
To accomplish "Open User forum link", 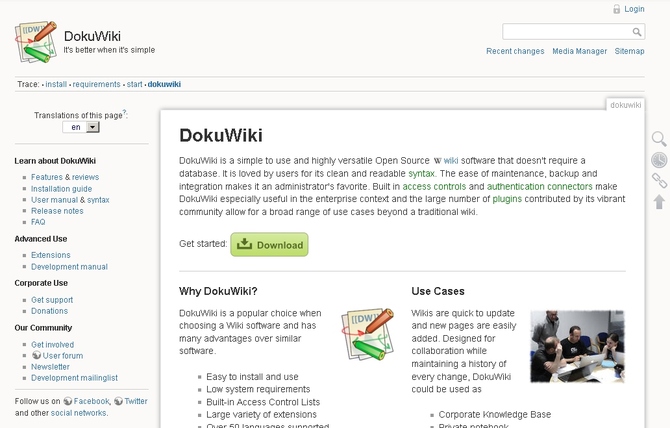I will tap(63, 356).
